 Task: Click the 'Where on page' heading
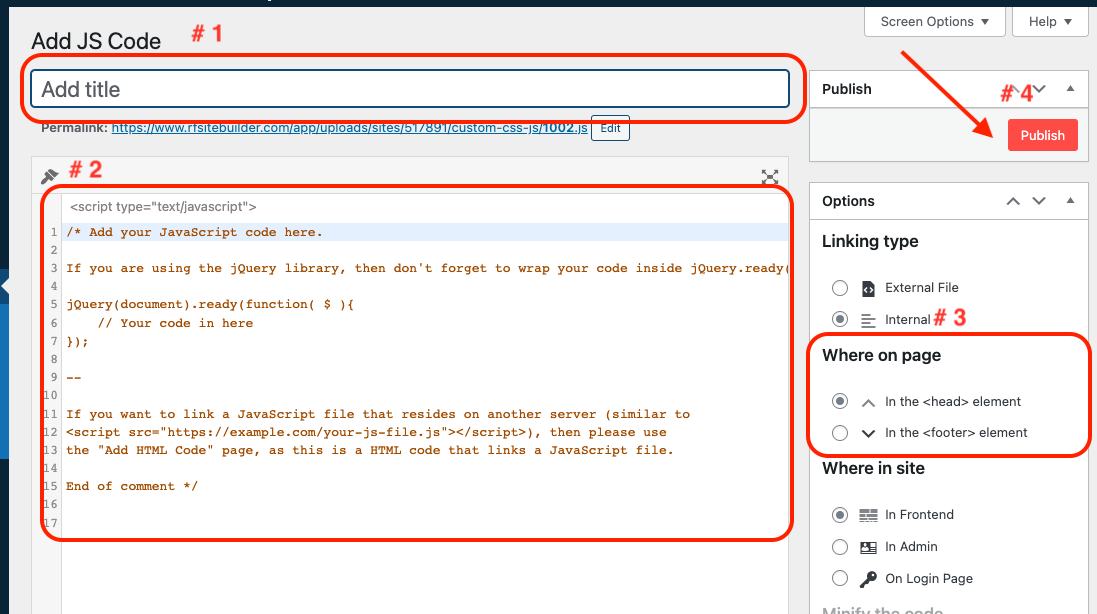(x=882, y=355)
